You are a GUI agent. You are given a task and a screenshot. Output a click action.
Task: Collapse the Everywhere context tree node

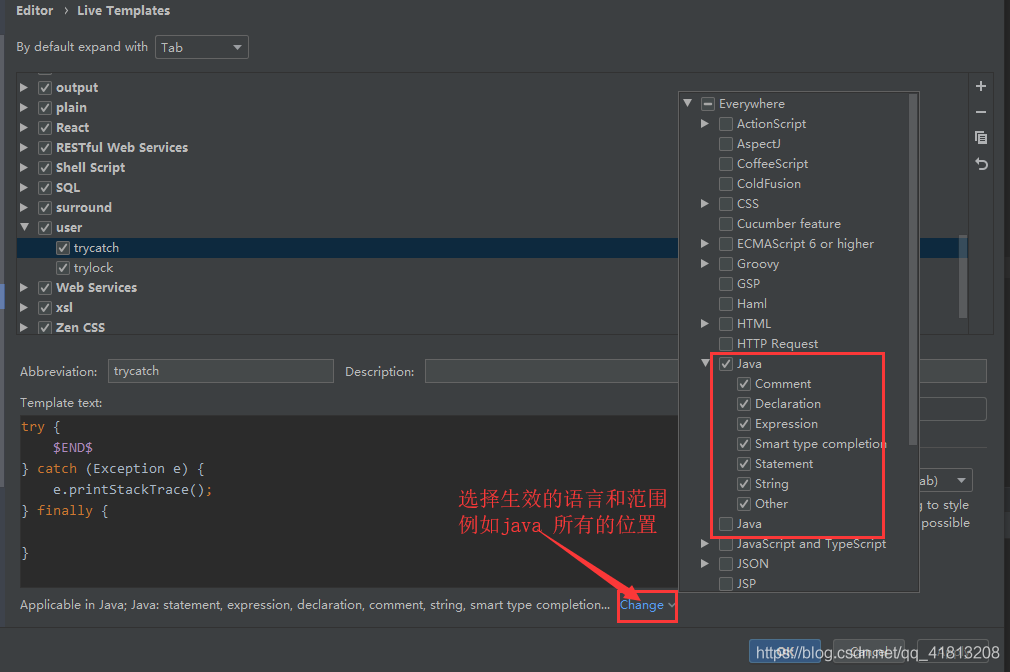click(687, 103)
